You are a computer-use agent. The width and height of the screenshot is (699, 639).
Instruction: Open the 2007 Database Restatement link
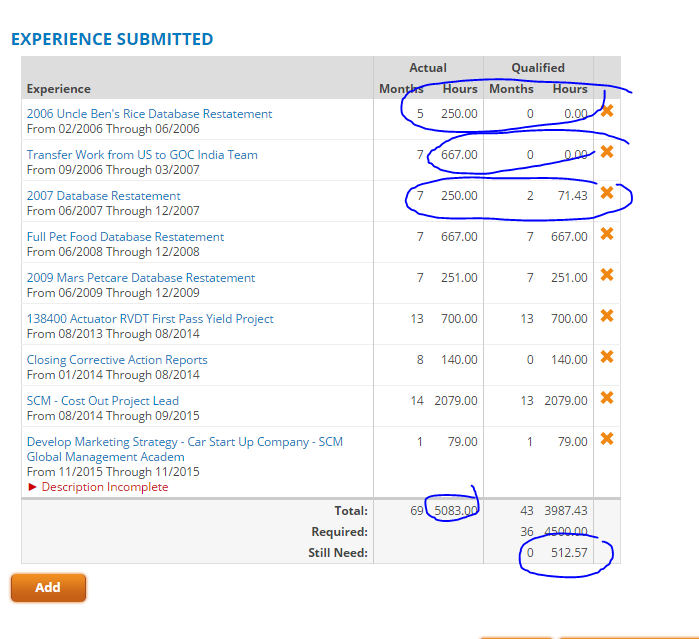[103, 196]
